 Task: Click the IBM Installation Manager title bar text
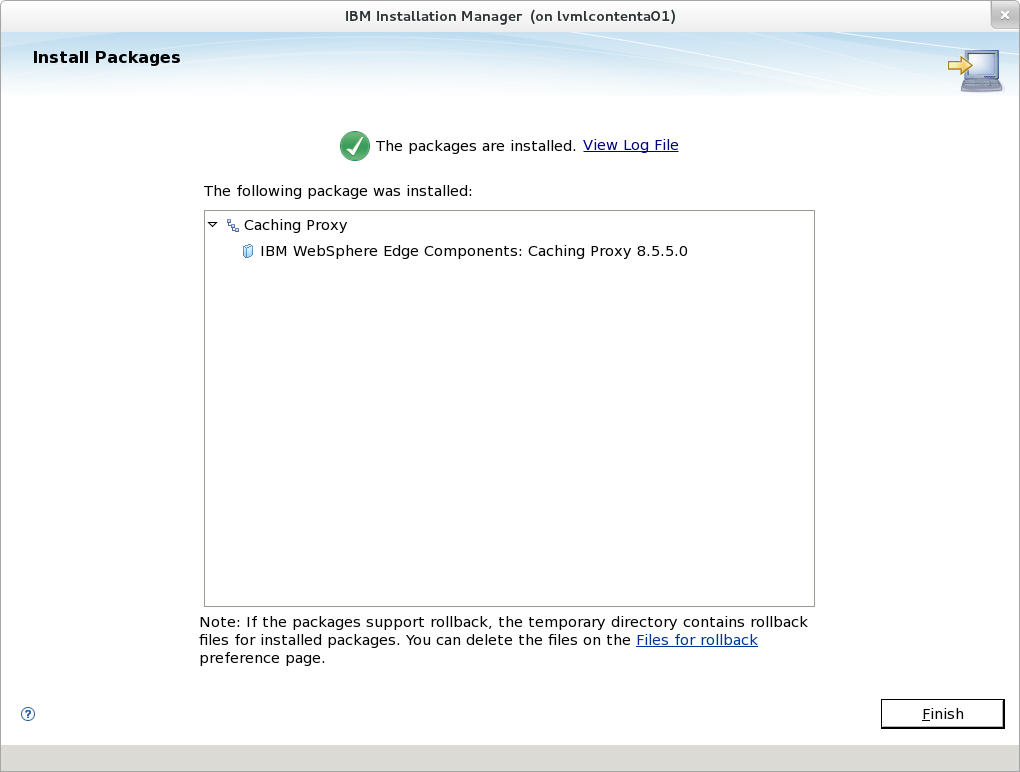(510, 16)
